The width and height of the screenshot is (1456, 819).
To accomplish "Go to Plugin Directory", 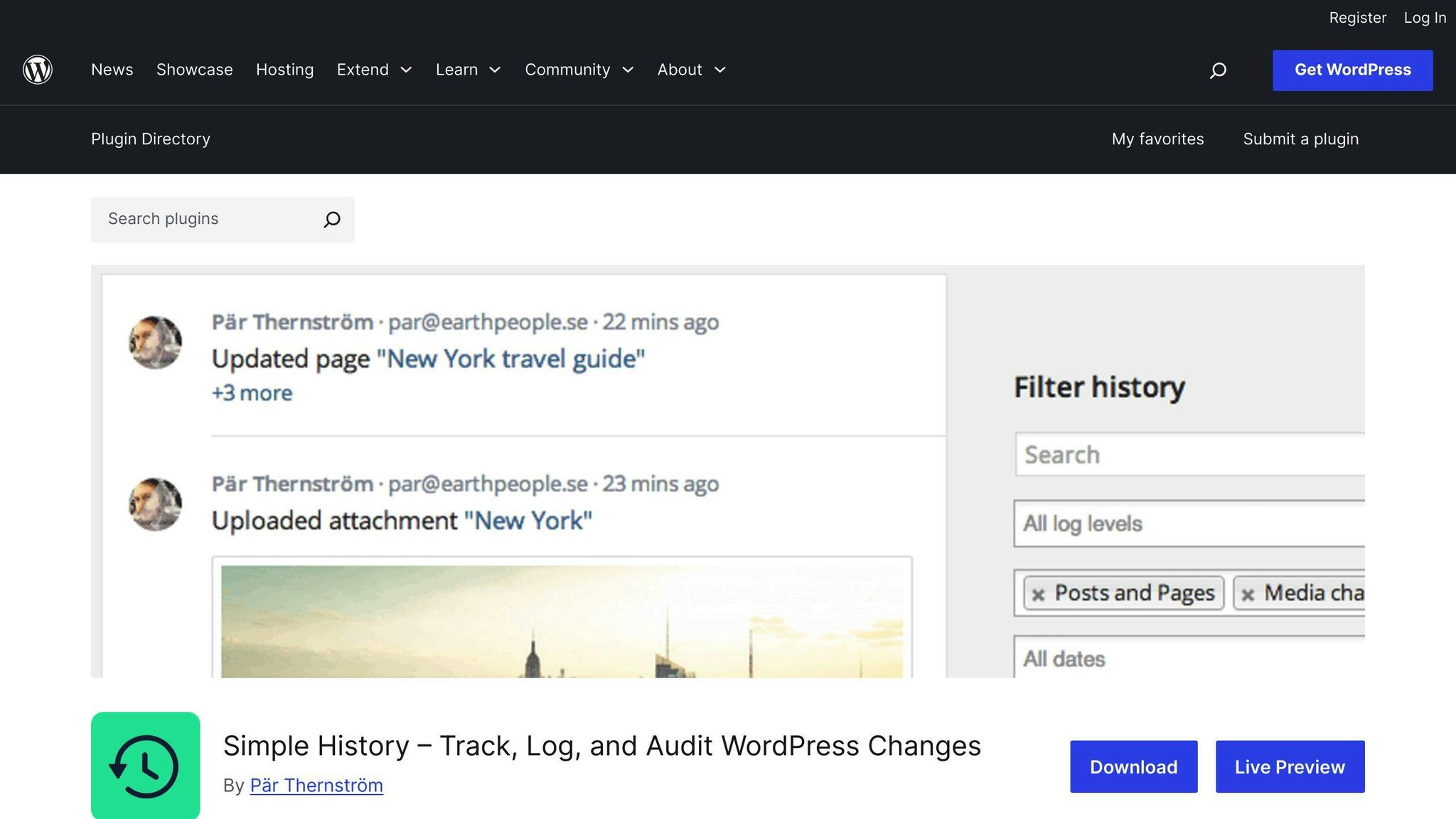I will click(151, 139).
